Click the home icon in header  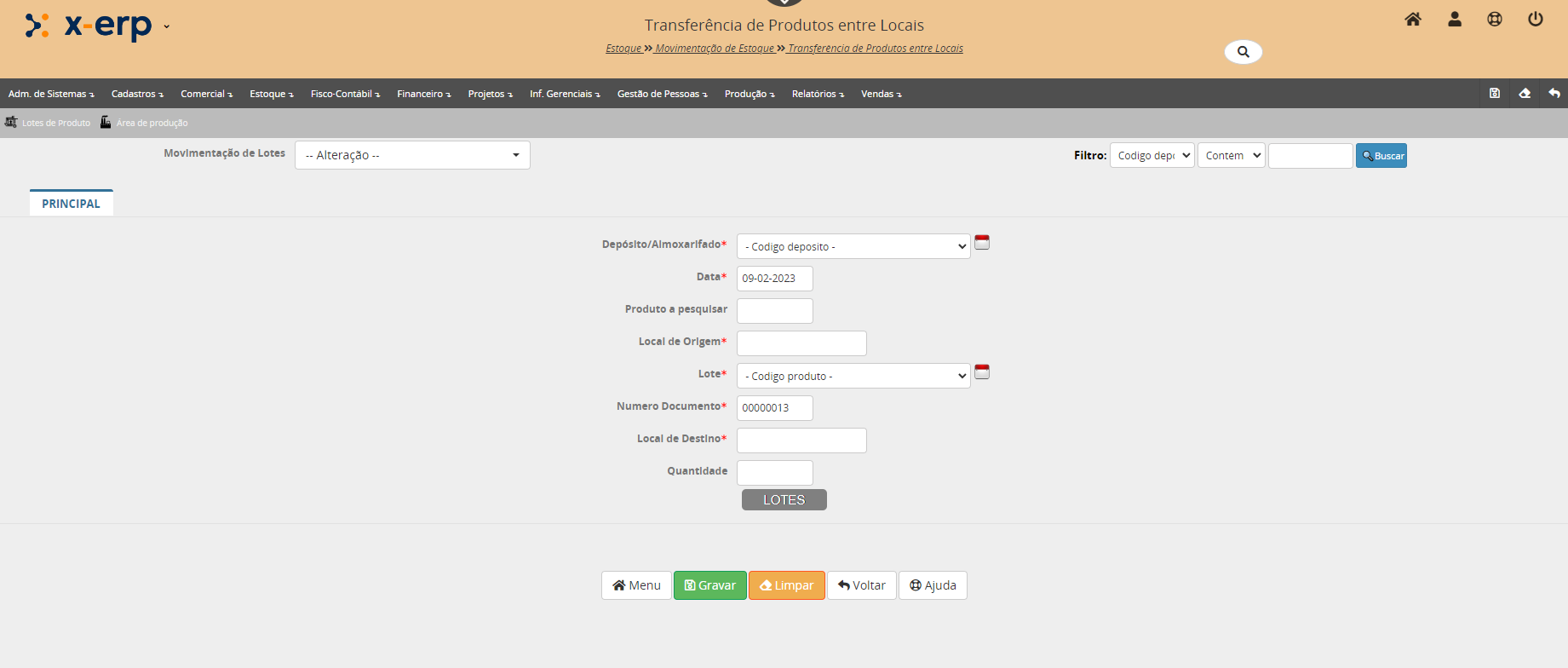tap(1413, 20)
